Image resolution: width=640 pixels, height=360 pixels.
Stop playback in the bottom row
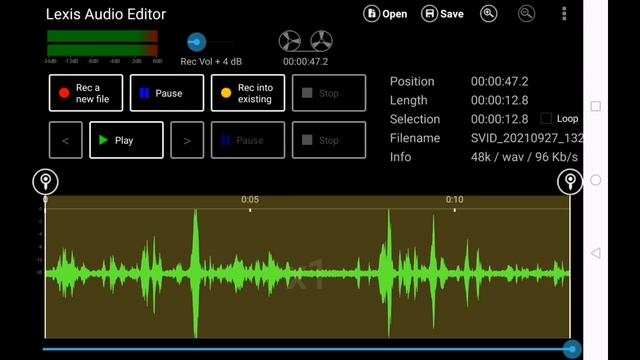[x=329, y=140]
